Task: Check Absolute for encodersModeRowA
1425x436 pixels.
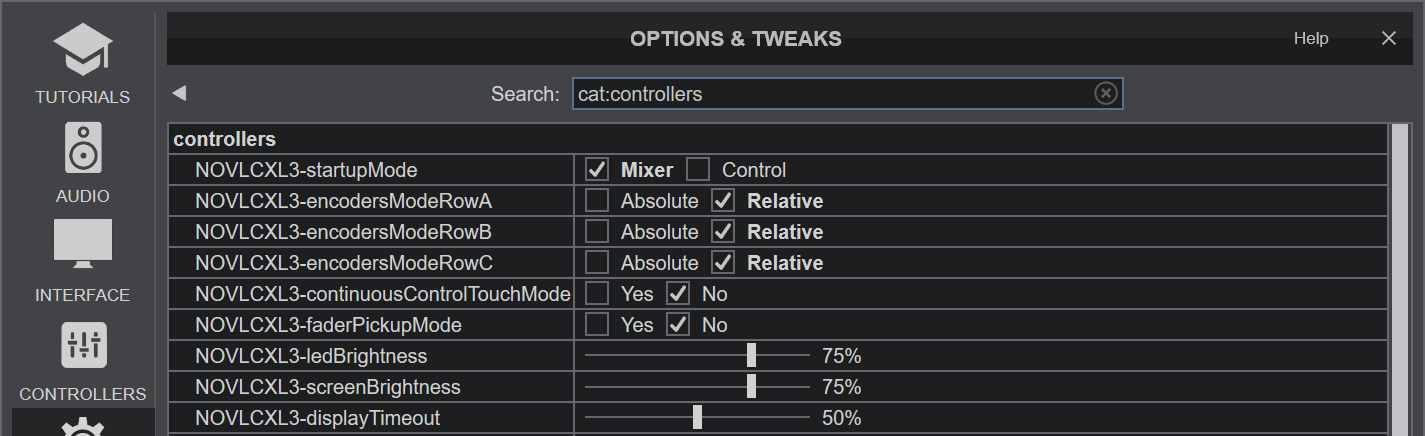Action: [597, 201]
